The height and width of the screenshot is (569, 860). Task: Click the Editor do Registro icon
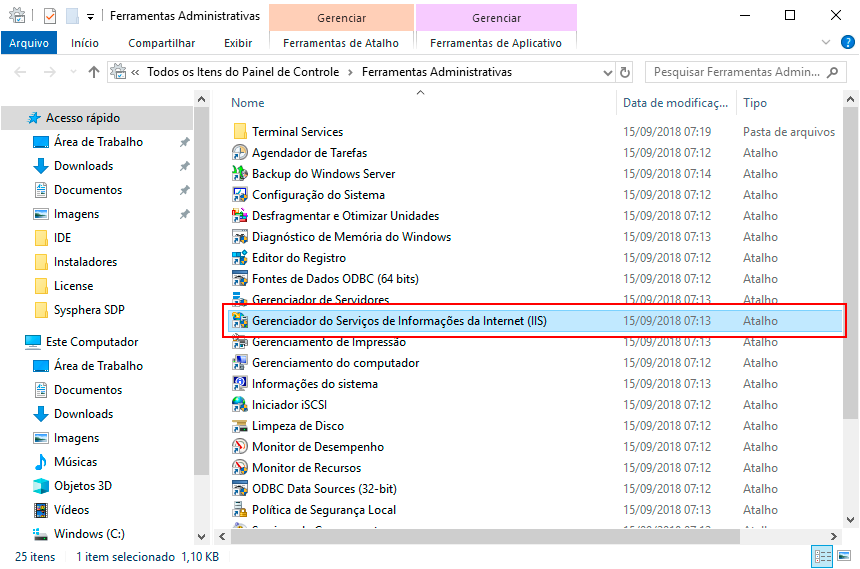(x=240, y=258)
